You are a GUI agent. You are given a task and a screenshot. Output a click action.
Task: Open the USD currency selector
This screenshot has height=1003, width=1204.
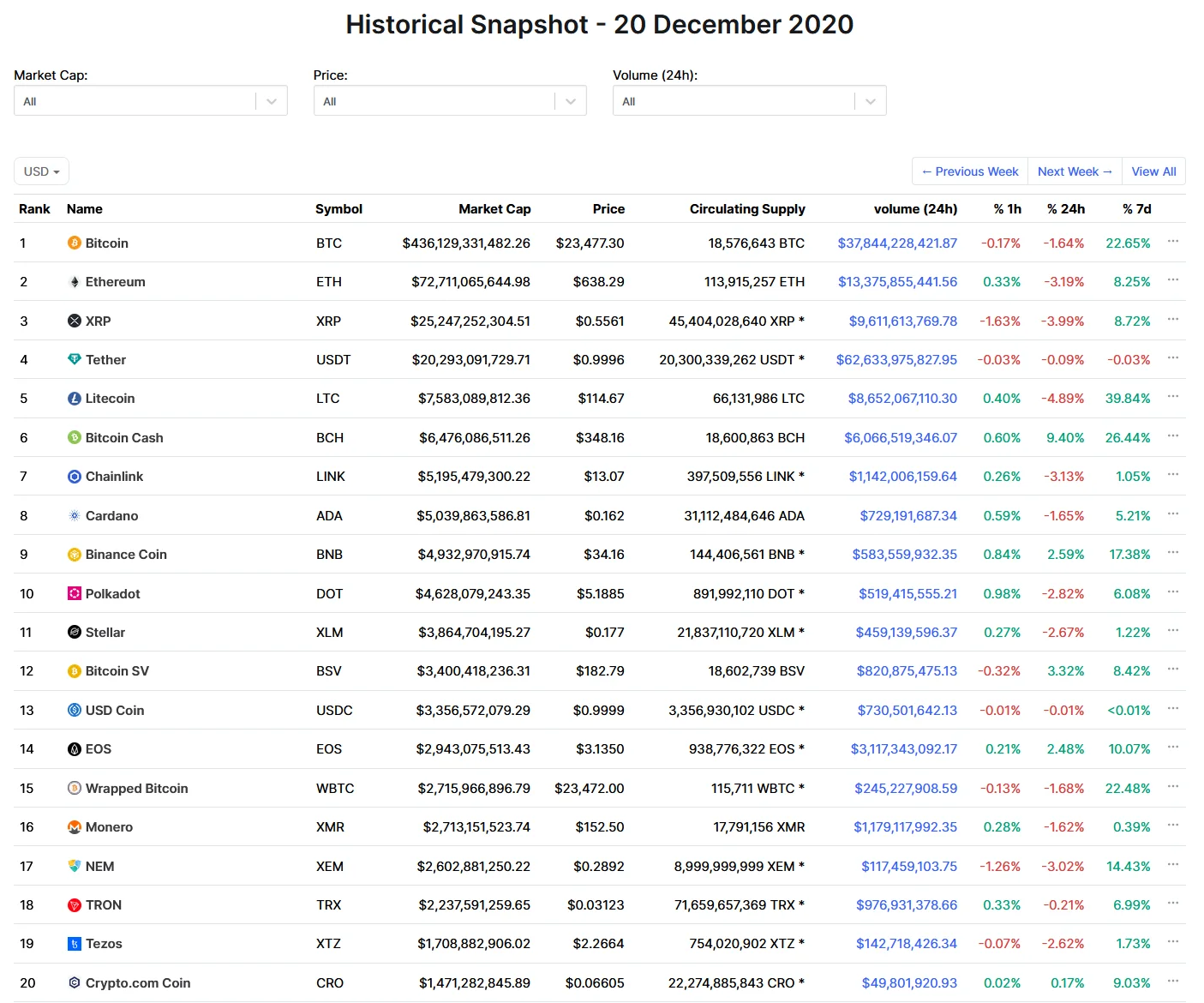coord(41,171)
